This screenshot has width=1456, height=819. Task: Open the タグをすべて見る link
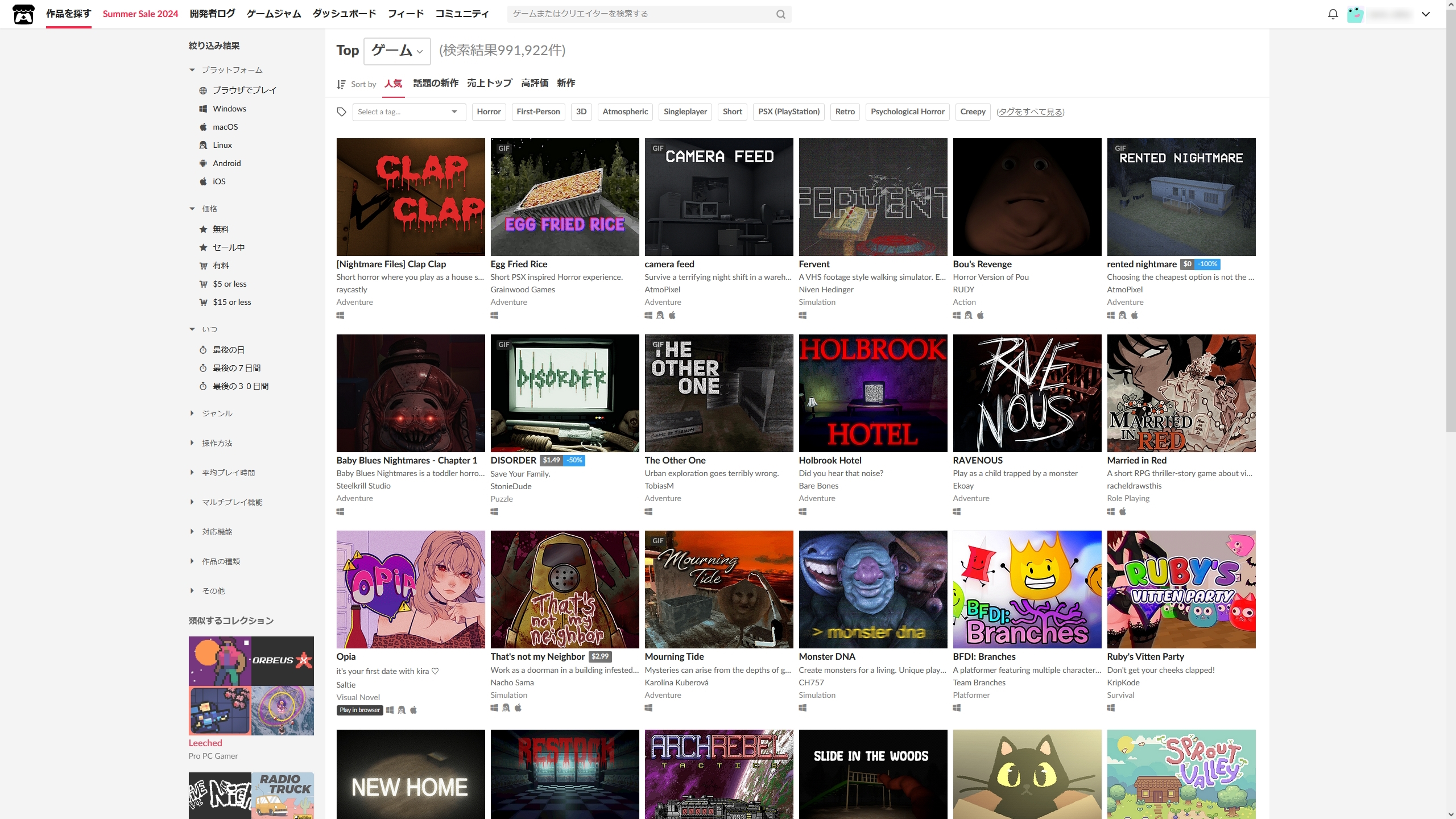[1030, 112]
